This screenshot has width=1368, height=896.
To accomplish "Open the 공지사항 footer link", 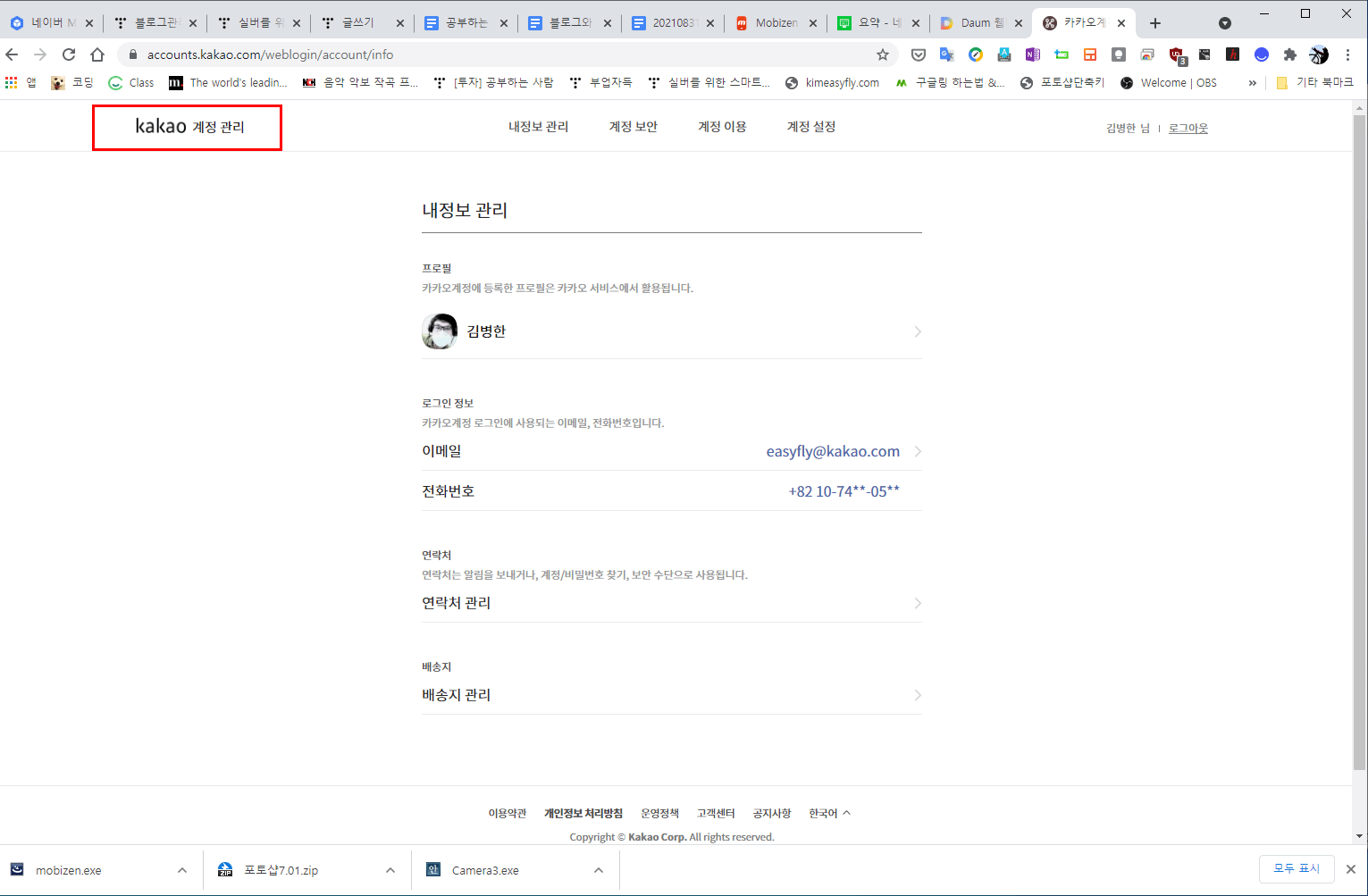I will coord(772,813).
